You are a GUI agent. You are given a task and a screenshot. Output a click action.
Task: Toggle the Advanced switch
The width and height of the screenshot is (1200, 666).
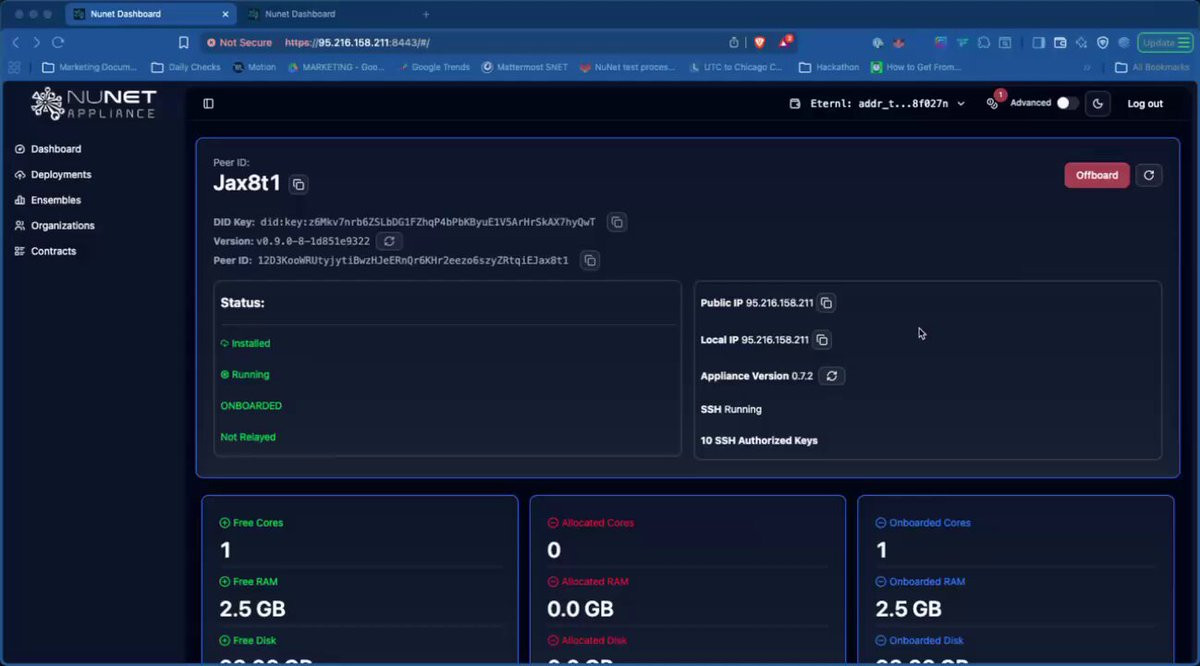coord(1068,103)
